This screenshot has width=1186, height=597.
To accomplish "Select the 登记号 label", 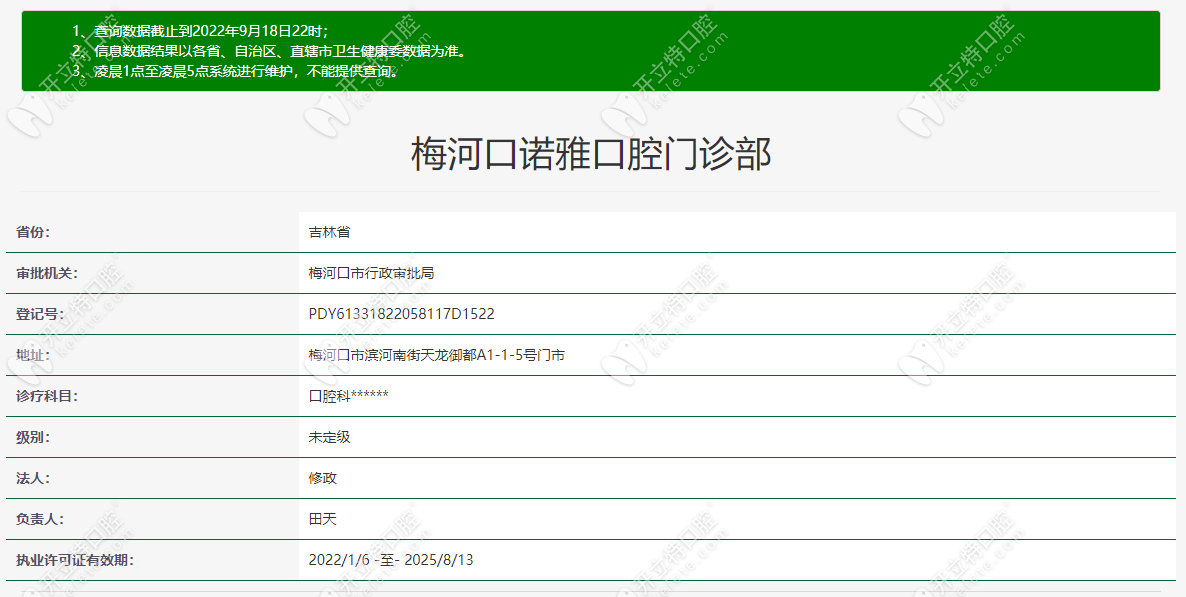I will pyautogui.click(x=40, y=314).
